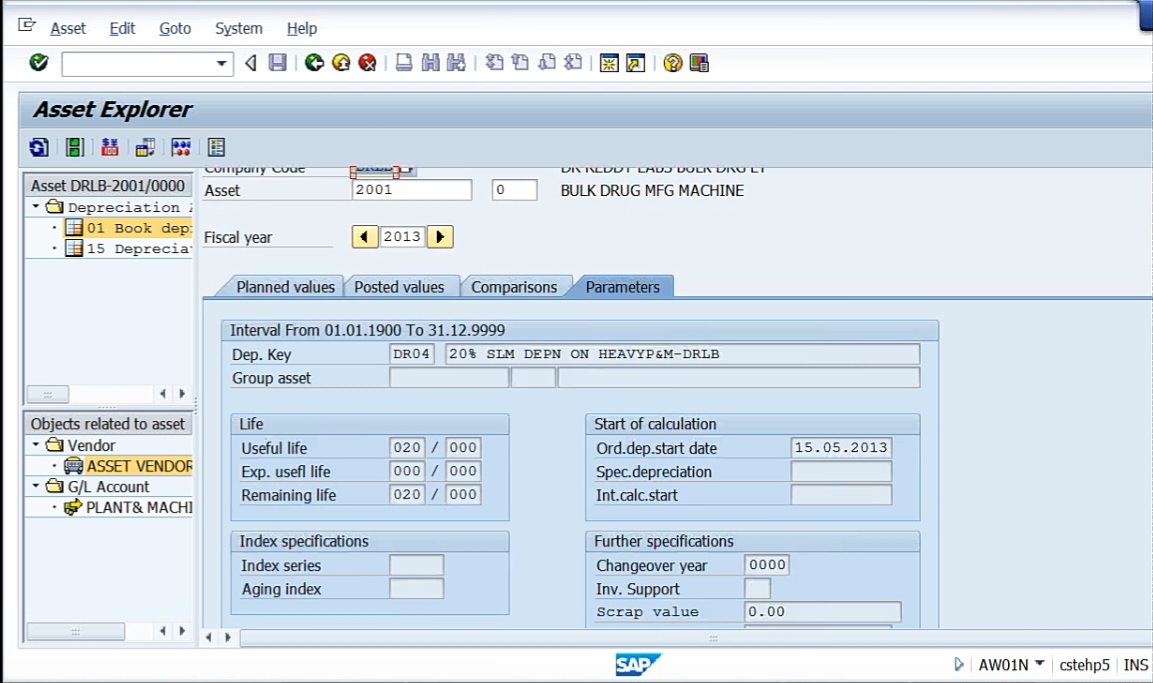The image size is (1153, 683).
Task: Click the green Display Master Data icon
Action: (x=74, y=147)
